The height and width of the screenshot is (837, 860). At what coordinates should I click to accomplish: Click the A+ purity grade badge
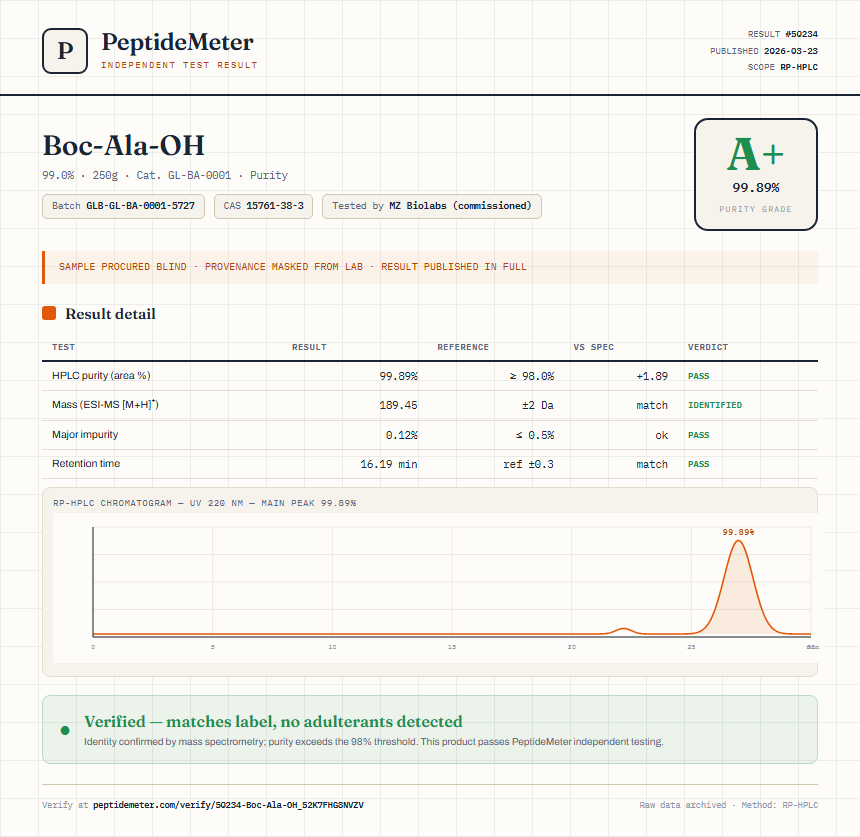756,174
